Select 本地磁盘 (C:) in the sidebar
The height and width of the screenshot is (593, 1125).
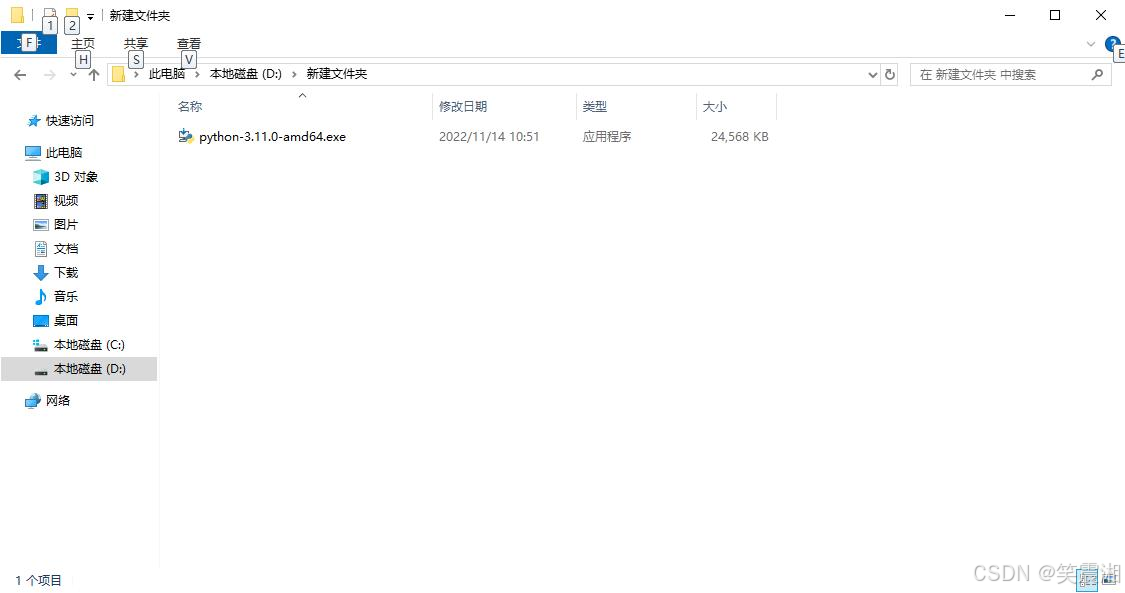coord(90,345)
